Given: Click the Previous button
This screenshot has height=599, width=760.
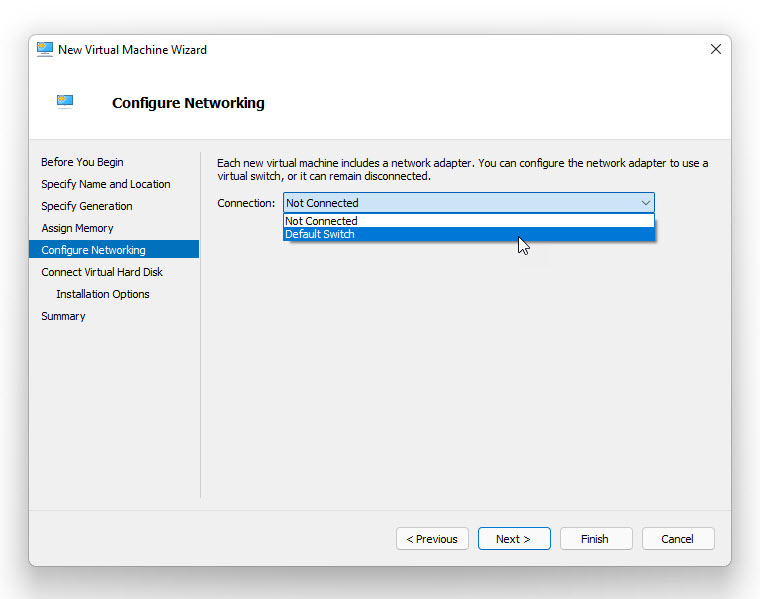Looking at the screenshot, I should pyautogui.click(x=432, y=539).
